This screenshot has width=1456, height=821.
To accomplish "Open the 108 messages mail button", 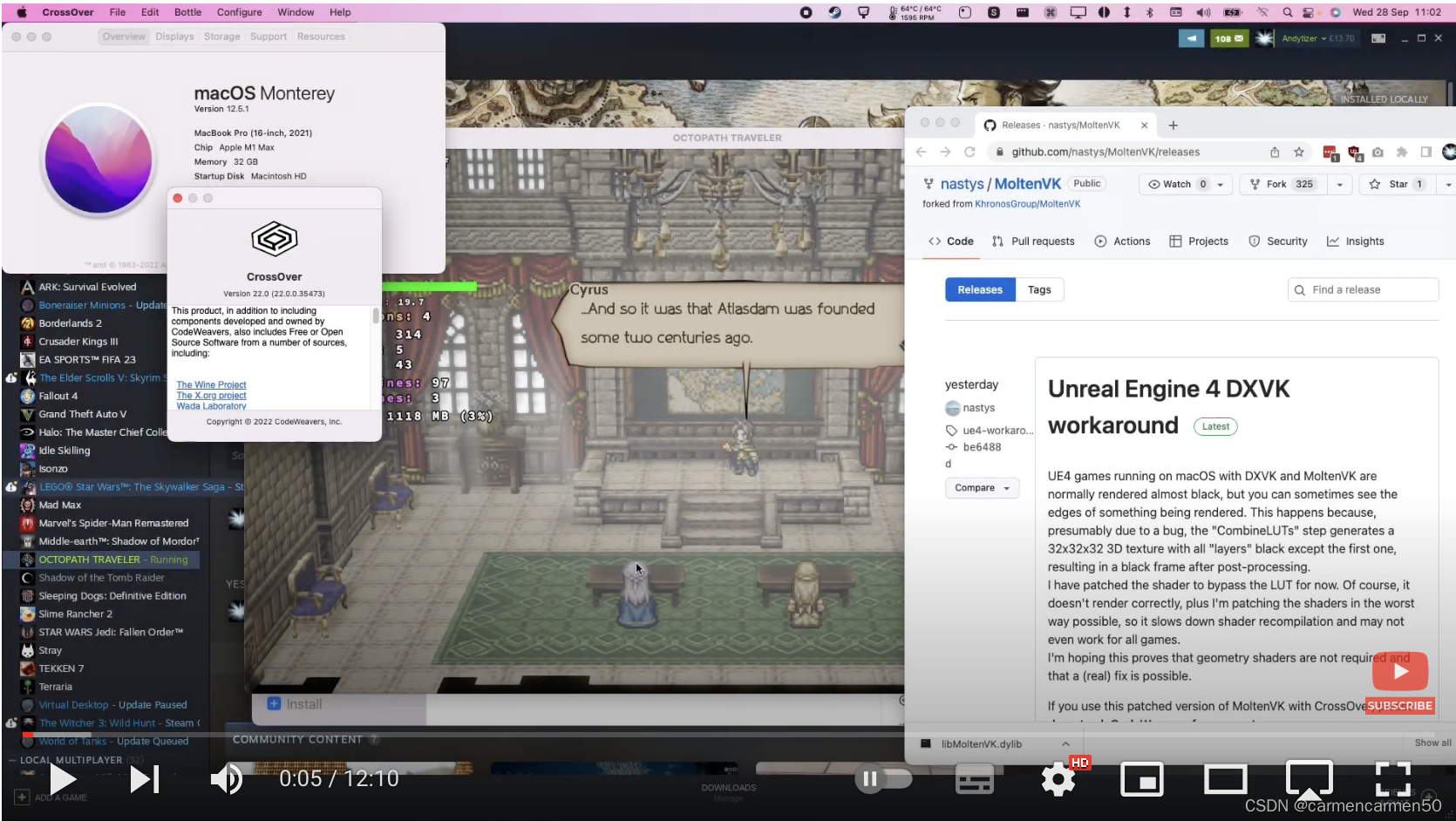I will [x=1229, y=38].
